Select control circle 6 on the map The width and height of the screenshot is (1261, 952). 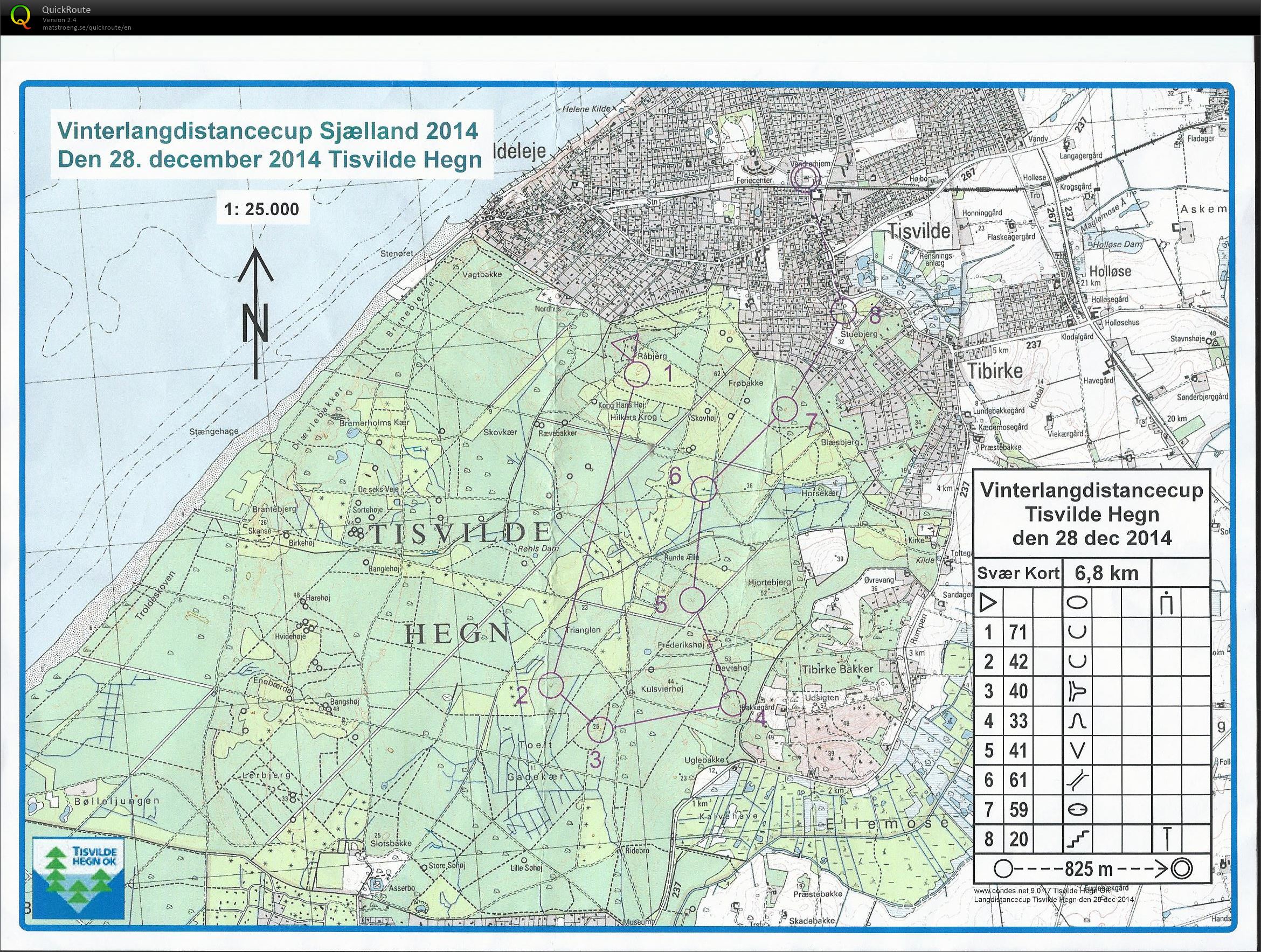[704, 489]
